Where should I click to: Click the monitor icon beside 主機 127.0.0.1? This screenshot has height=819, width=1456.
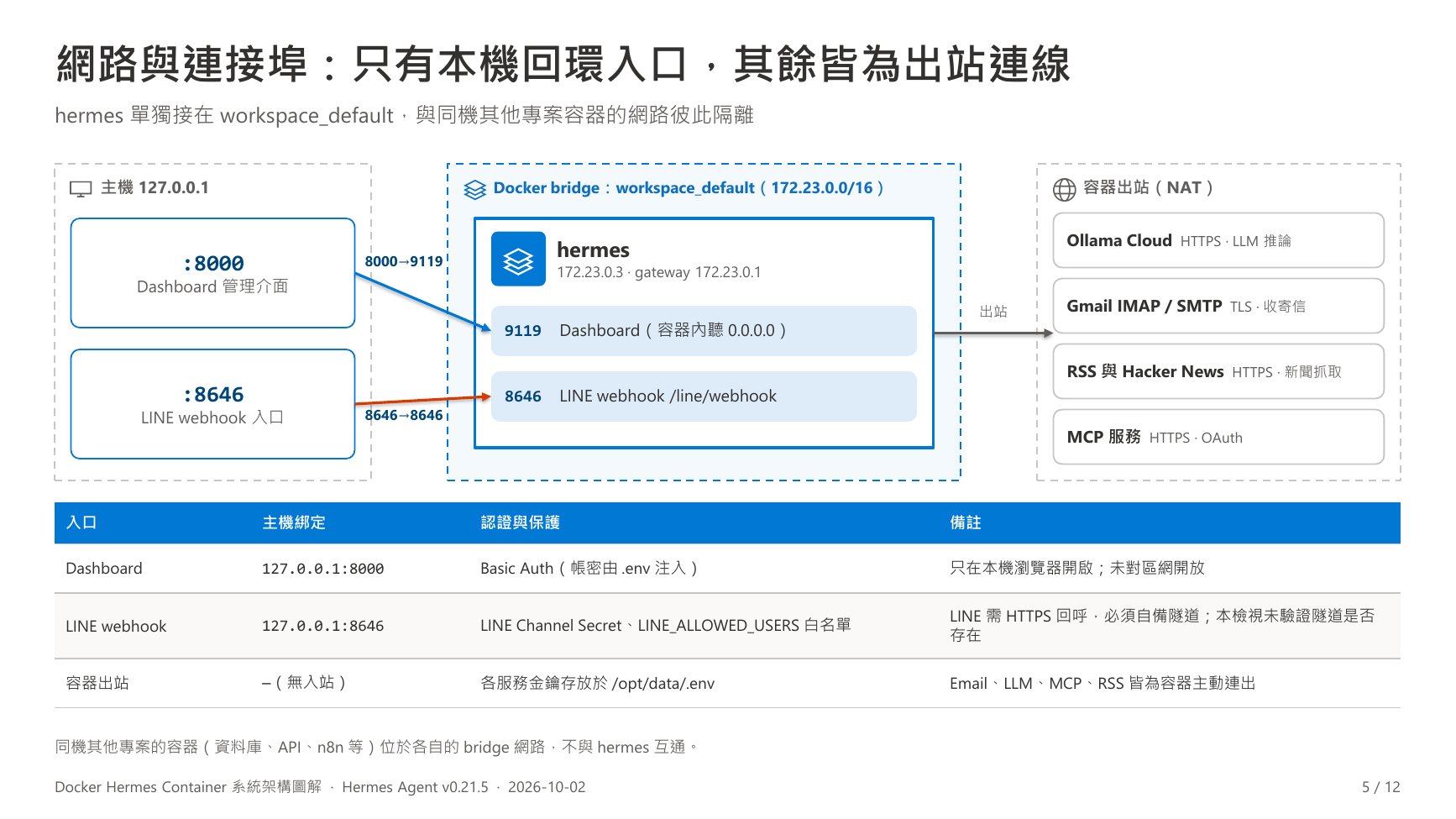pos(80,189)
